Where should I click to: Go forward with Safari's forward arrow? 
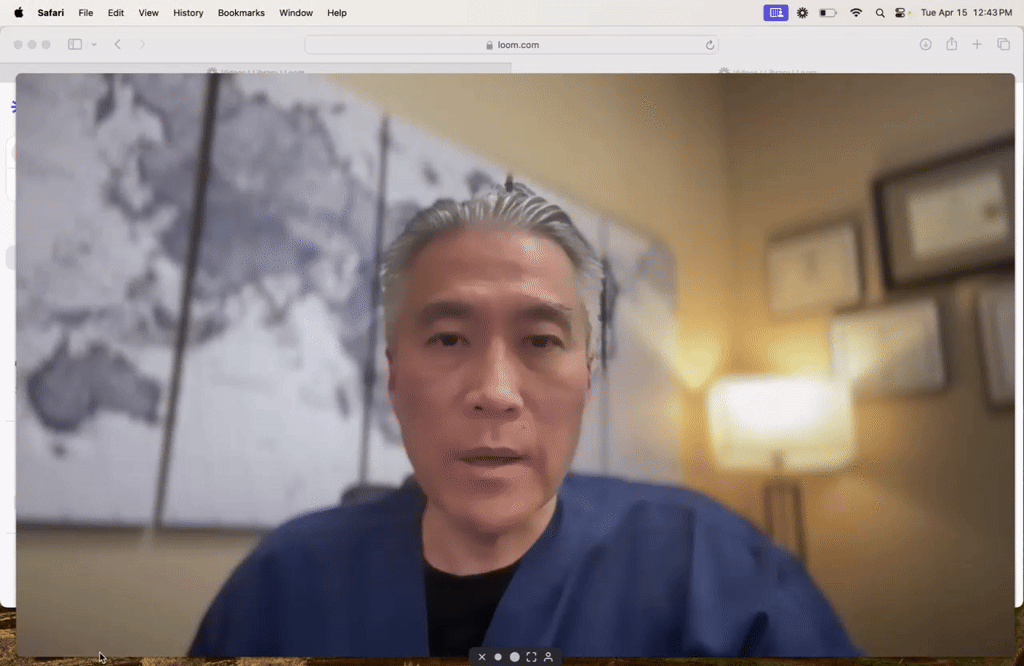tap(142, 44)
